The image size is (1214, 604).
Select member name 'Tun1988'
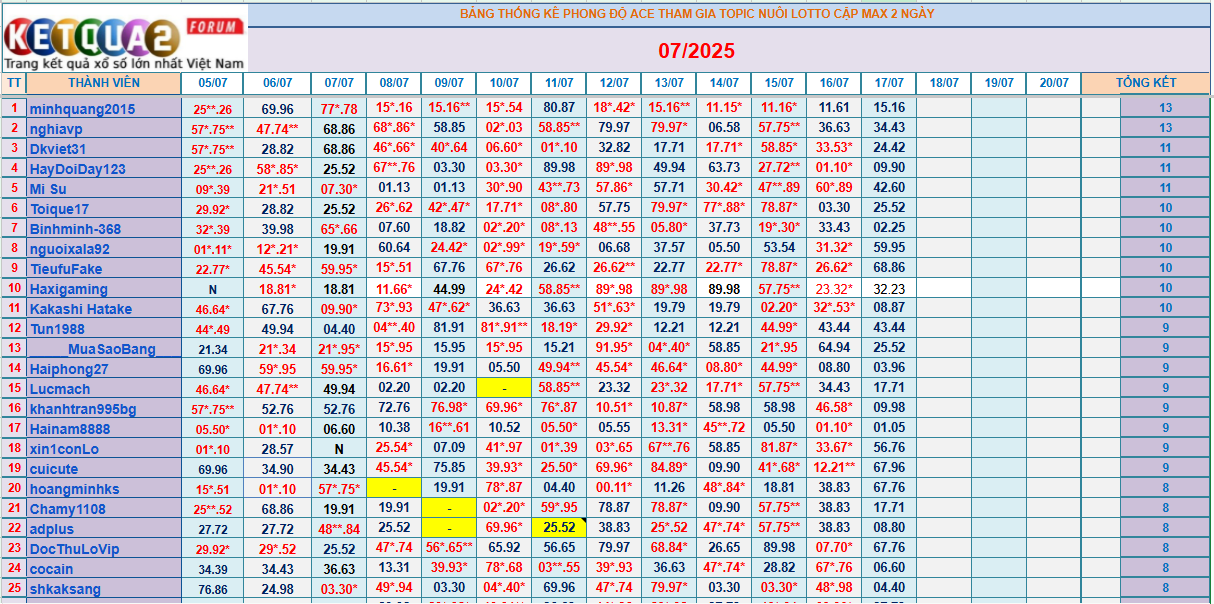click(x=57, y=329)
